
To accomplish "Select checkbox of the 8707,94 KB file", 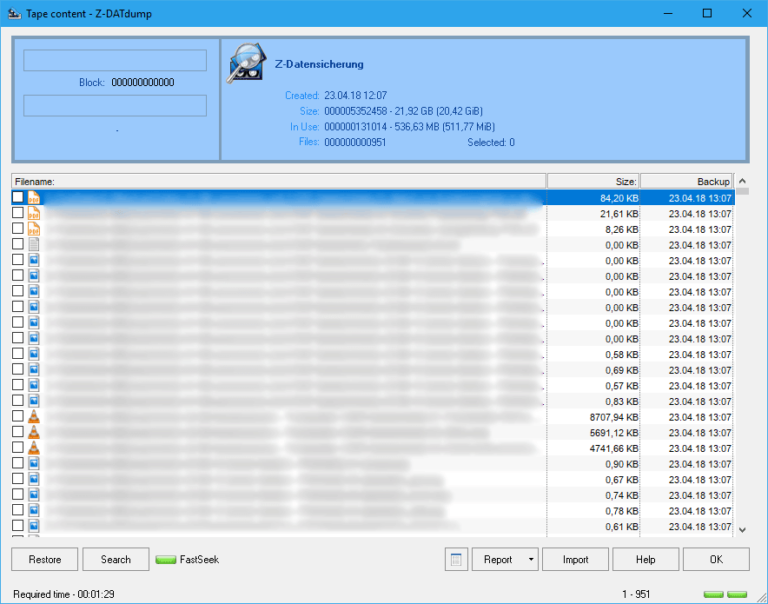I will tap(18, 416).
